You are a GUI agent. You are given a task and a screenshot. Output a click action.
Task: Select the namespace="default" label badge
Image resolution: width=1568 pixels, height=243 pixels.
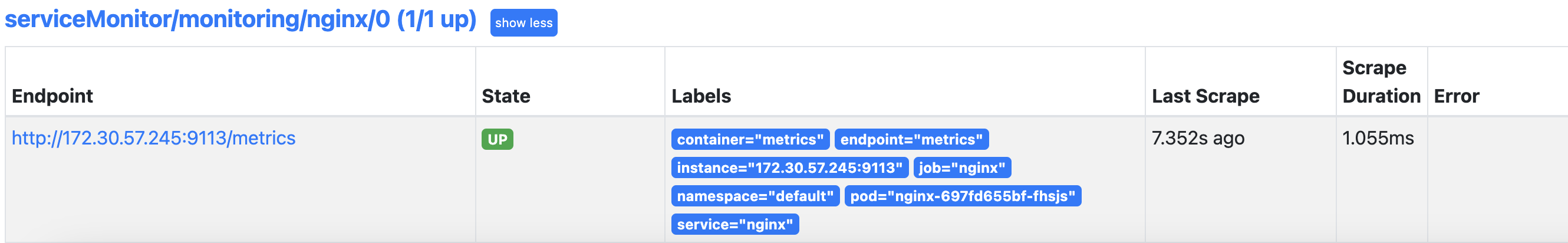pos(755,196)
